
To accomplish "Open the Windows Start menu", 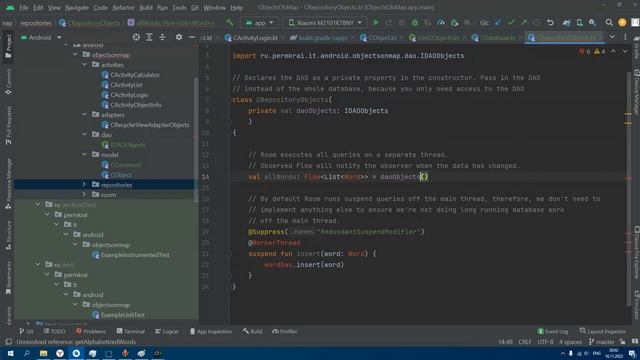I will coord(10,353).
